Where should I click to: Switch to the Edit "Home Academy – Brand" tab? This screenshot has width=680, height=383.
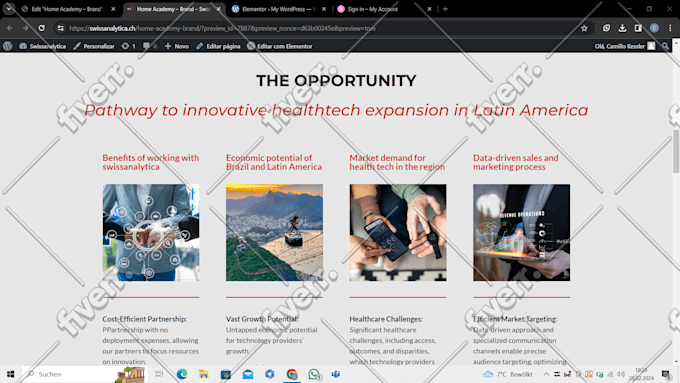[66, 9]
